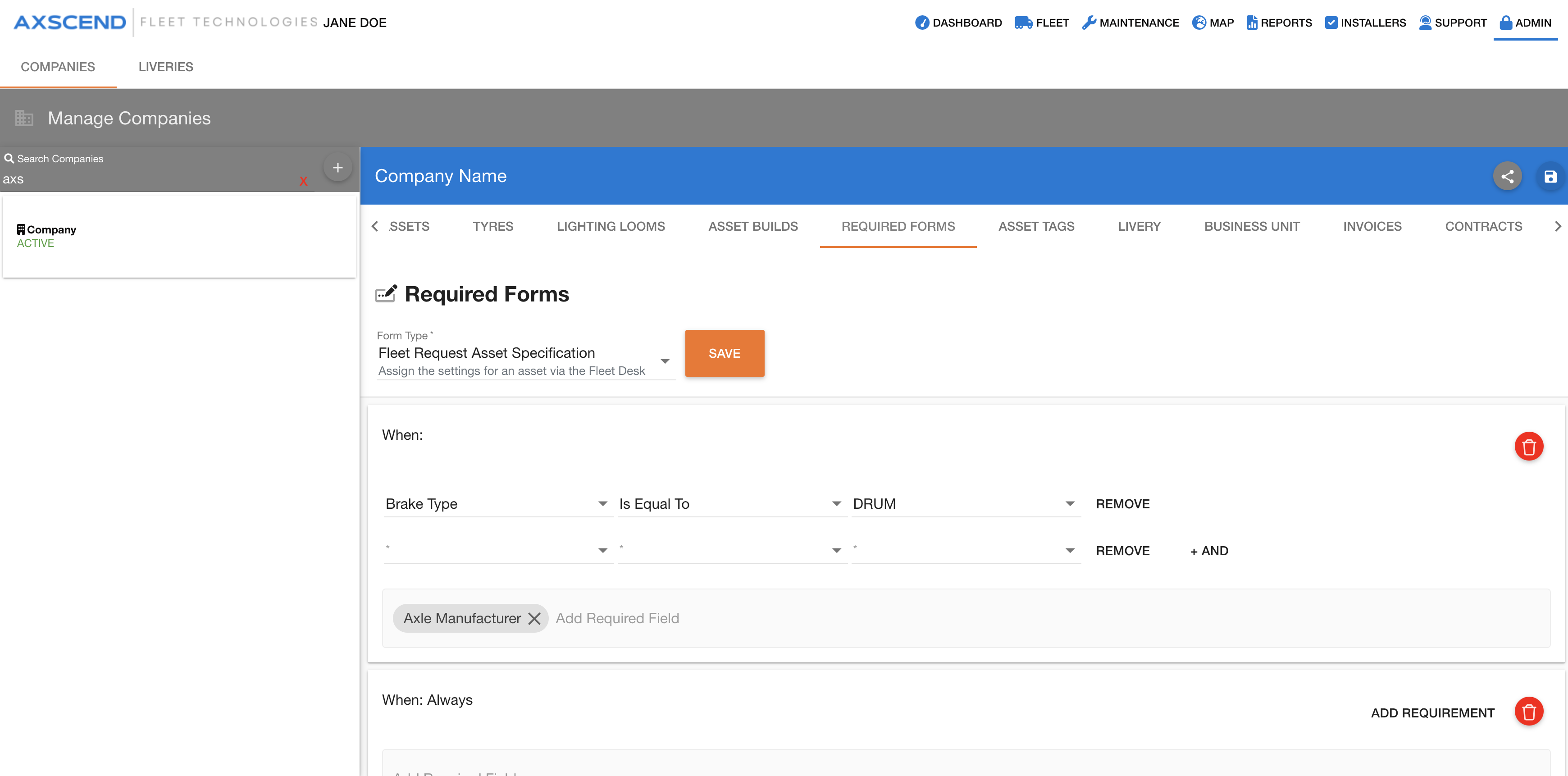This screenshot has height=776, width=1568.
Task: Clear company search with red X
Action: (303, 181)
